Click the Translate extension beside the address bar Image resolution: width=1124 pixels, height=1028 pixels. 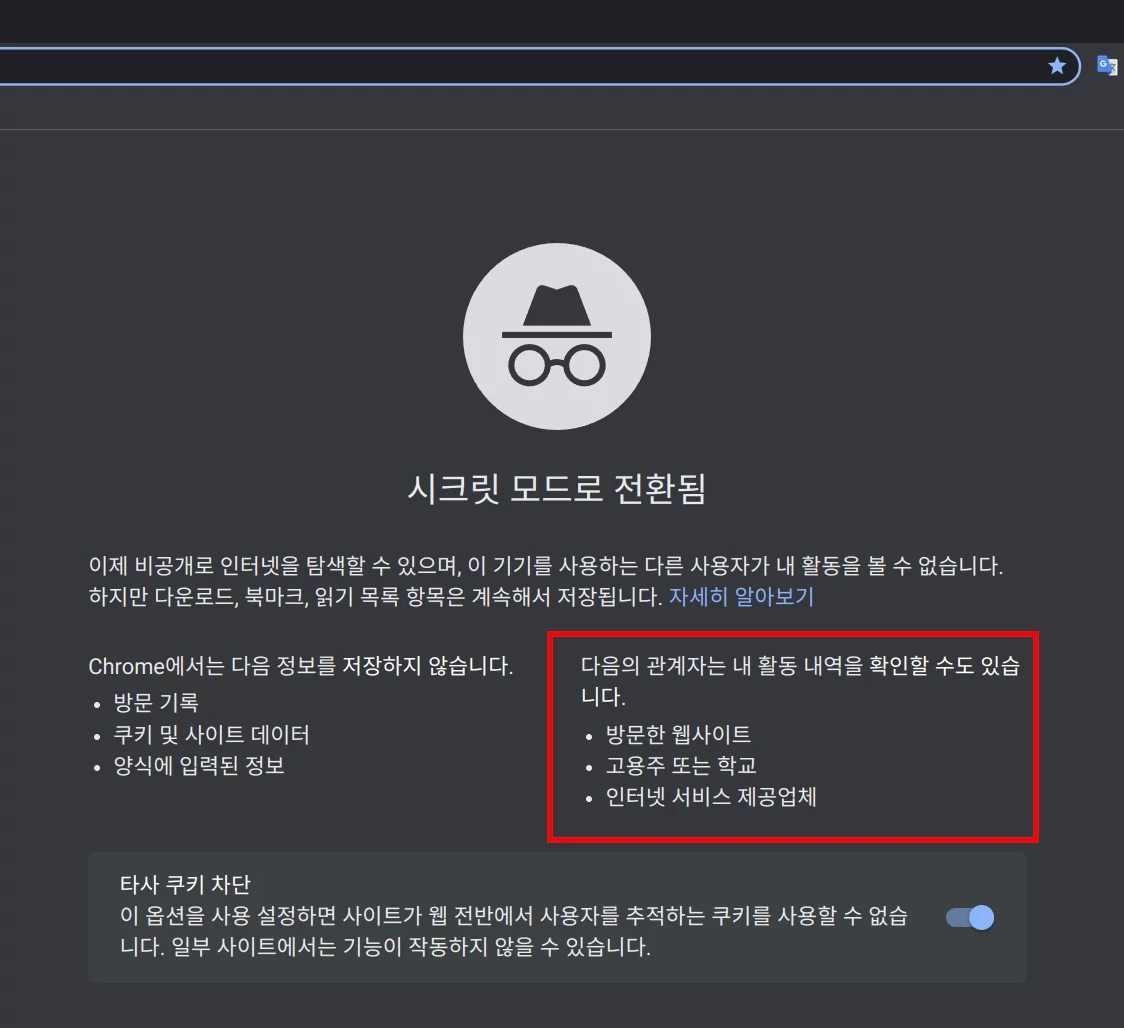1106,66
